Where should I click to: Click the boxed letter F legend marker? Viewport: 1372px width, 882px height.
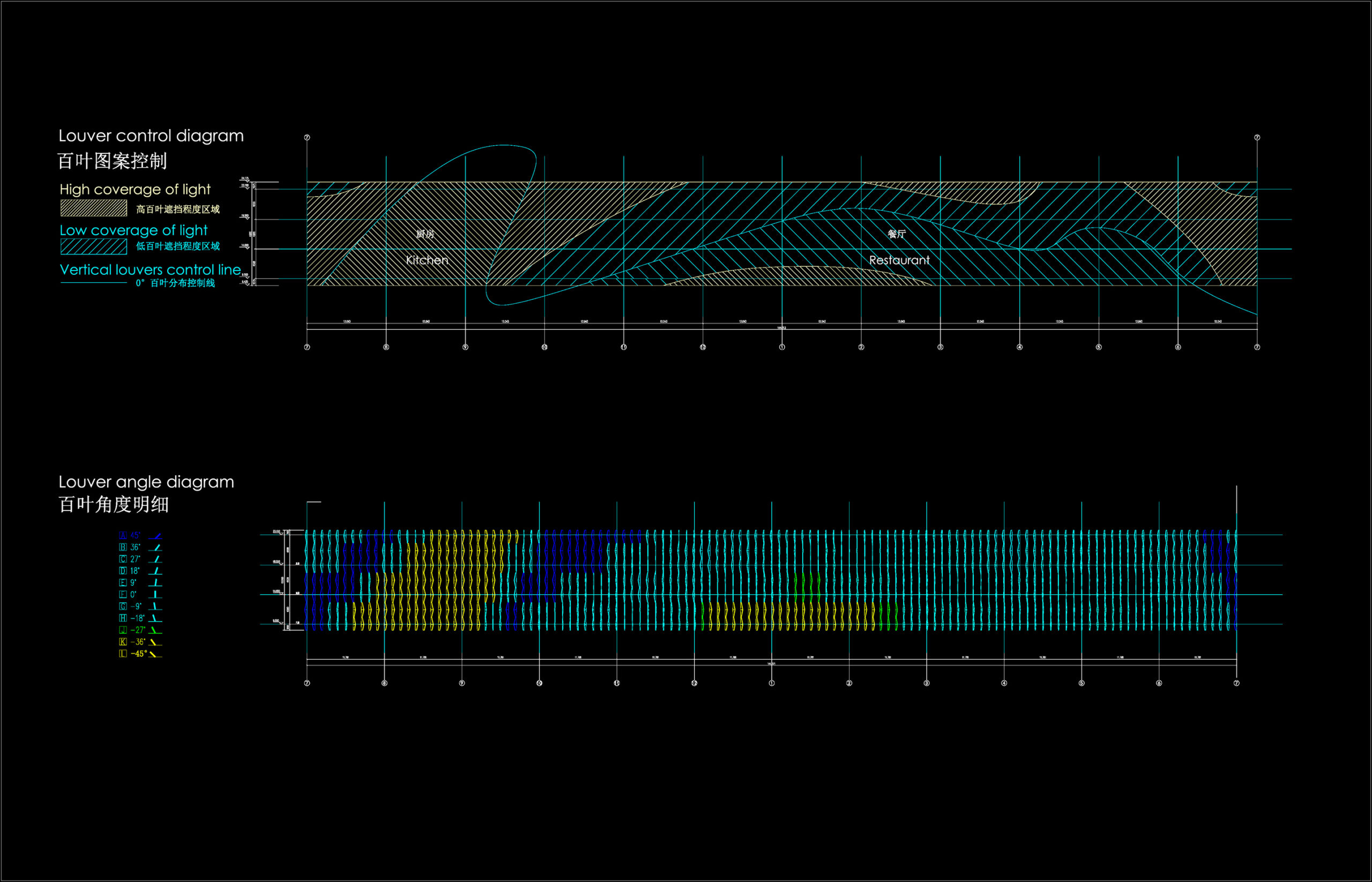123,594
